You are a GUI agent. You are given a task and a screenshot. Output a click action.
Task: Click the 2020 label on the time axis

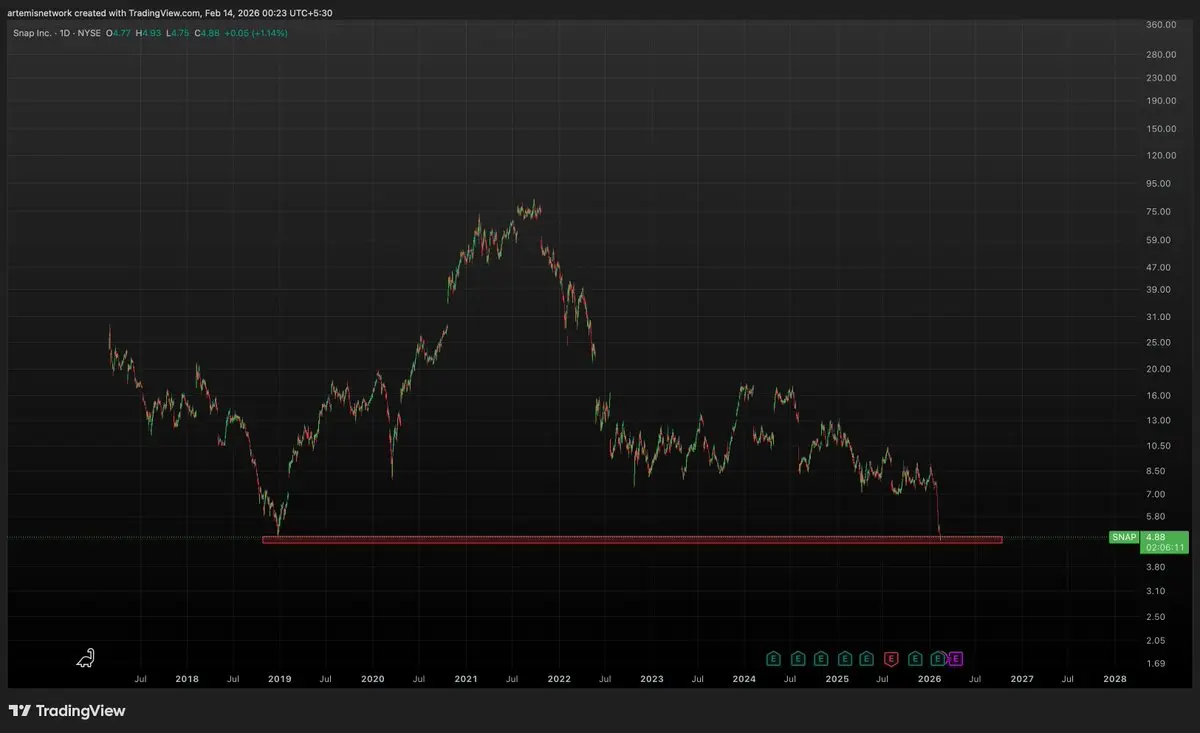point(372,678)
